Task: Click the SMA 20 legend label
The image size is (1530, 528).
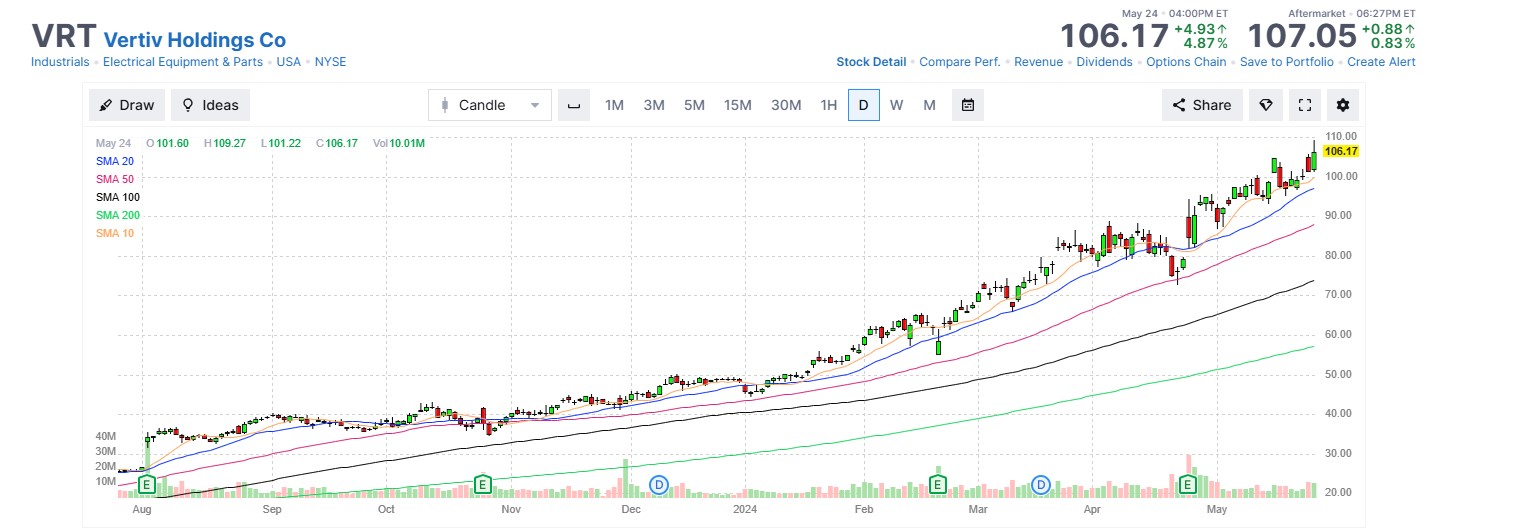Action: 115,161
